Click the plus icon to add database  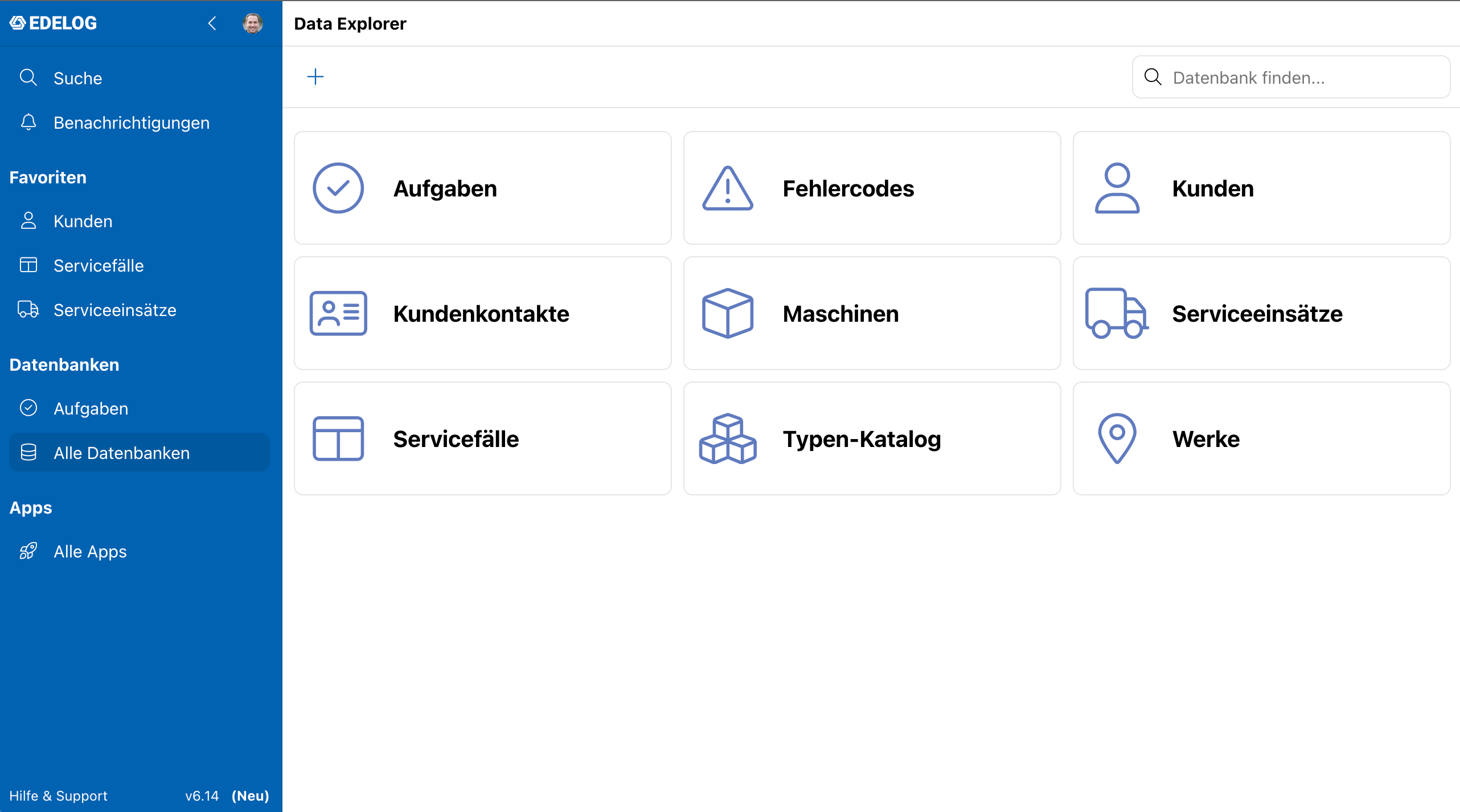315,77
